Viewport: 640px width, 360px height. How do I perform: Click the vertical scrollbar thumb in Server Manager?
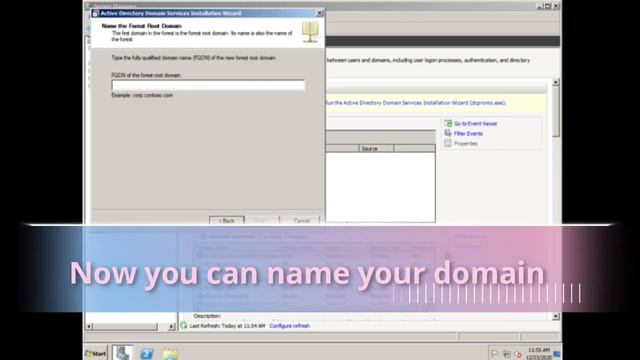click(556, 111)
